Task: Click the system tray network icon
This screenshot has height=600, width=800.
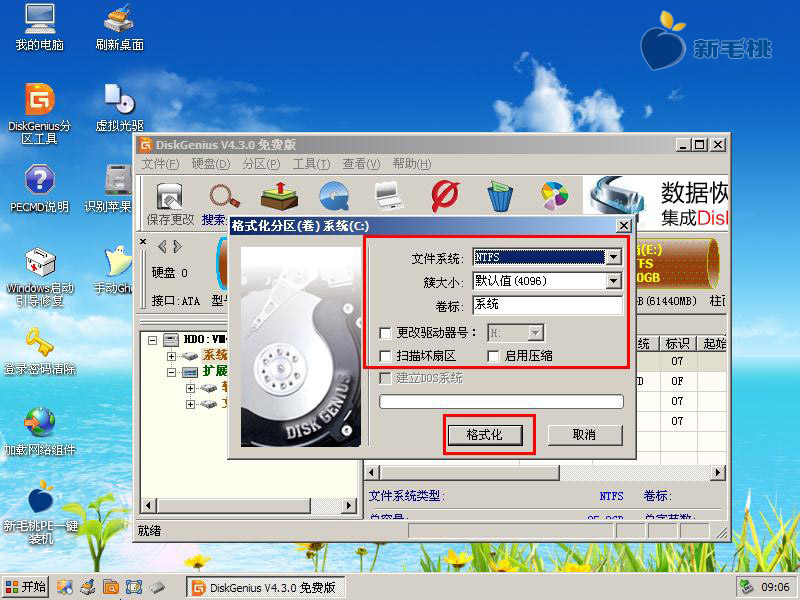Action: (747, 587)
